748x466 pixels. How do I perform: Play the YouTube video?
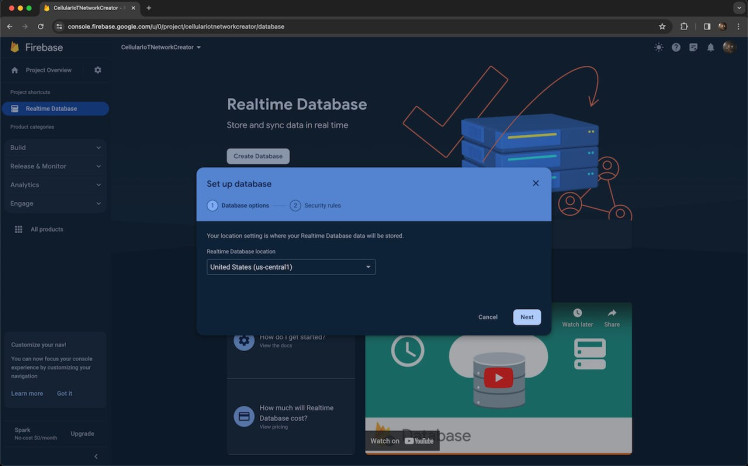coord(498,377)
